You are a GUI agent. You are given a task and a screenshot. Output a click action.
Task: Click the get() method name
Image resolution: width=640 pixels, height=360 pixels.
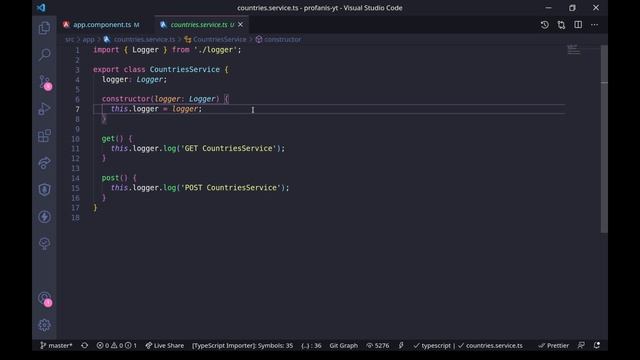pyautogui.click(x=108, y=138)
